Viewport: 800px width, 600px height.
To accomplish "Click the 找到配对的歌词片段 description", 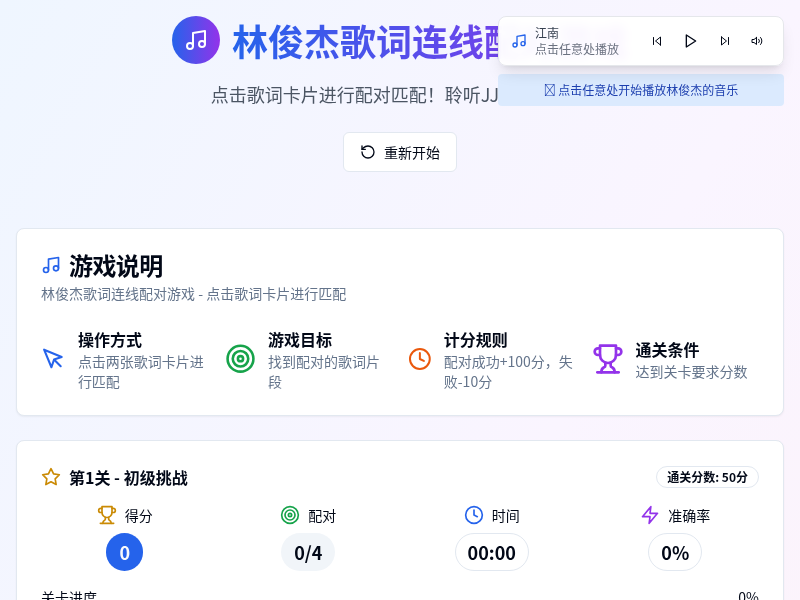I will pos(323,372).
